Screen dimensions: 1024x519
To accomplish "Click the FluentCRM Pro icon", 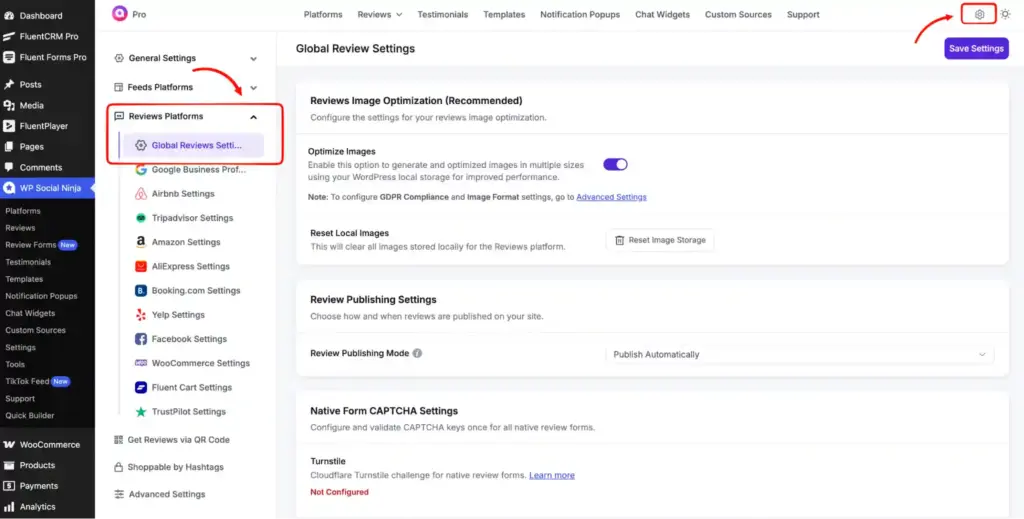I will point(9,37).
